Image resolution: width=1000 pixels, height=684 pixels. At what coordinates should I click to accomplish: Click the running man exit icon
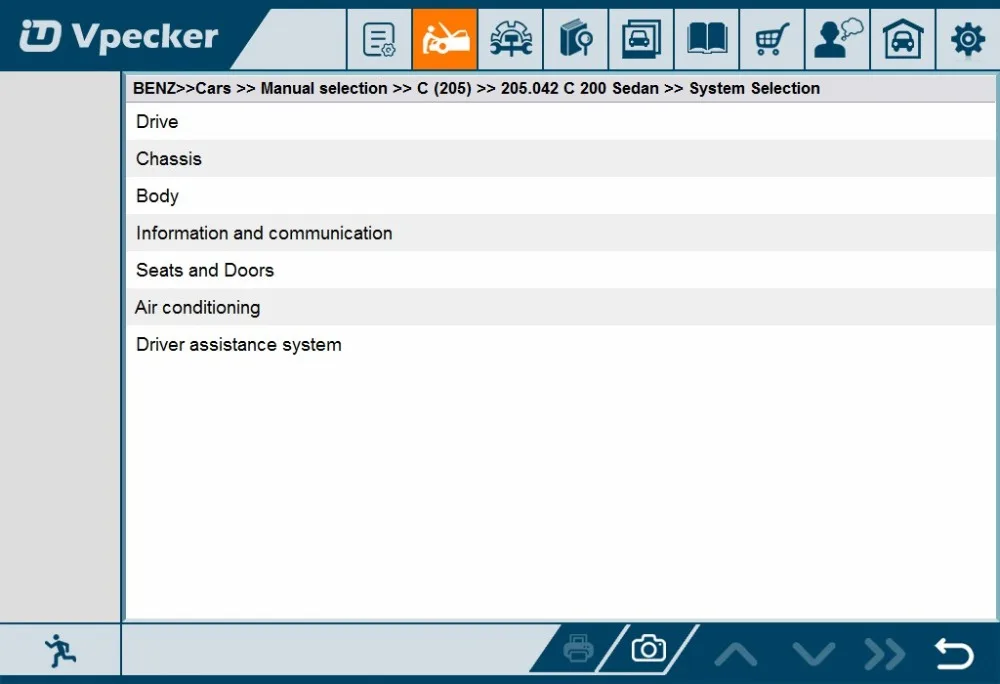click(x=61, y=651)
